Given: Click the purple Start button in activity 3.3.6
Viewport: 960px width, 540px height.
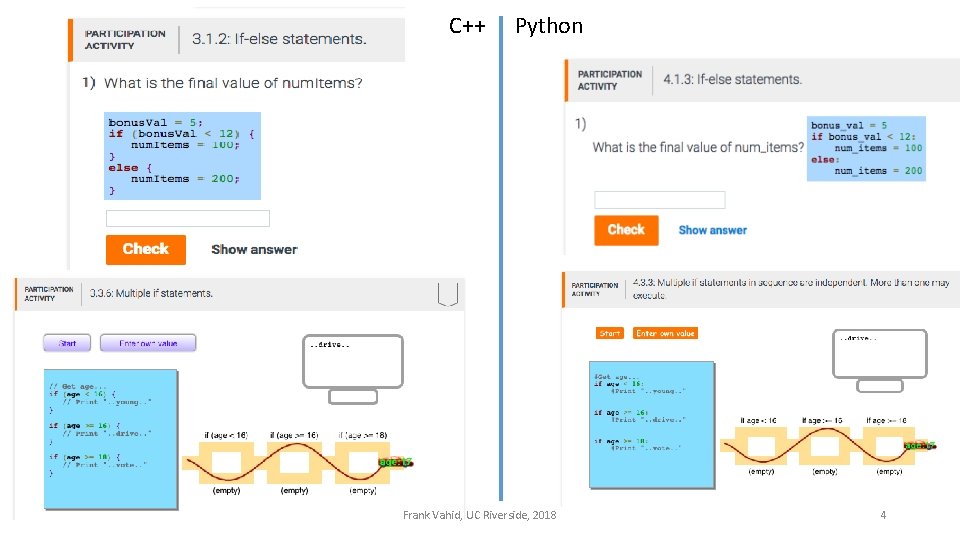Looking at the screenshot, I should (x=67, y=343).
